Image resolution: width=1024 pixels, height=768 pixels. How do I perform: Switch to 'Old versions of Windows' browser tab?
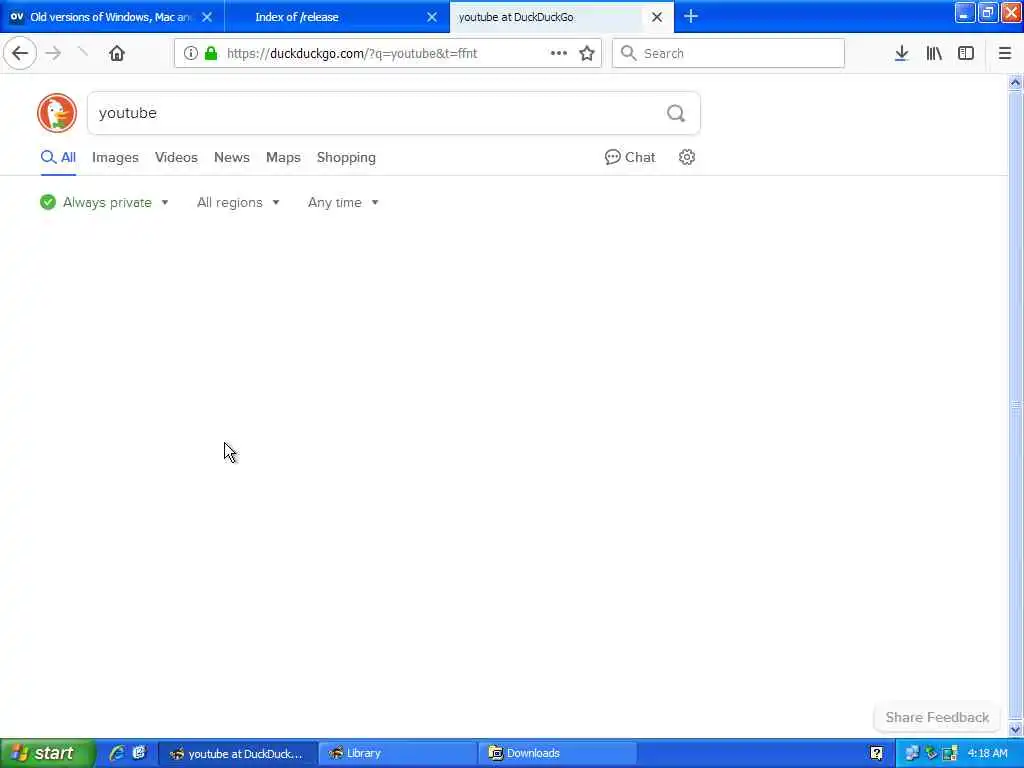112,17
